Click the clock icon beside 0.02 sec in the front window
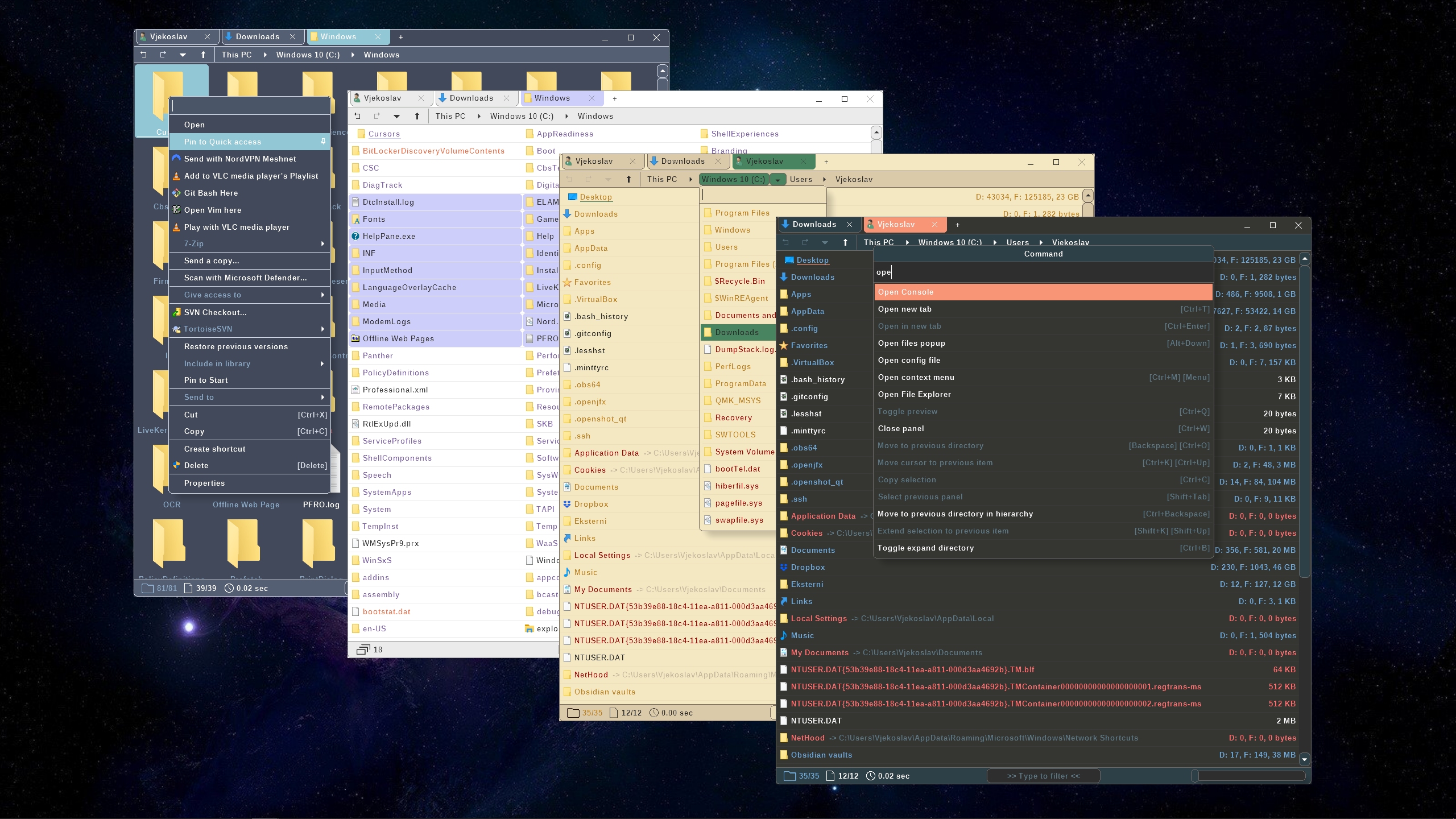The height and width of the screenshot is (819, 1456). tap(870, 776)
